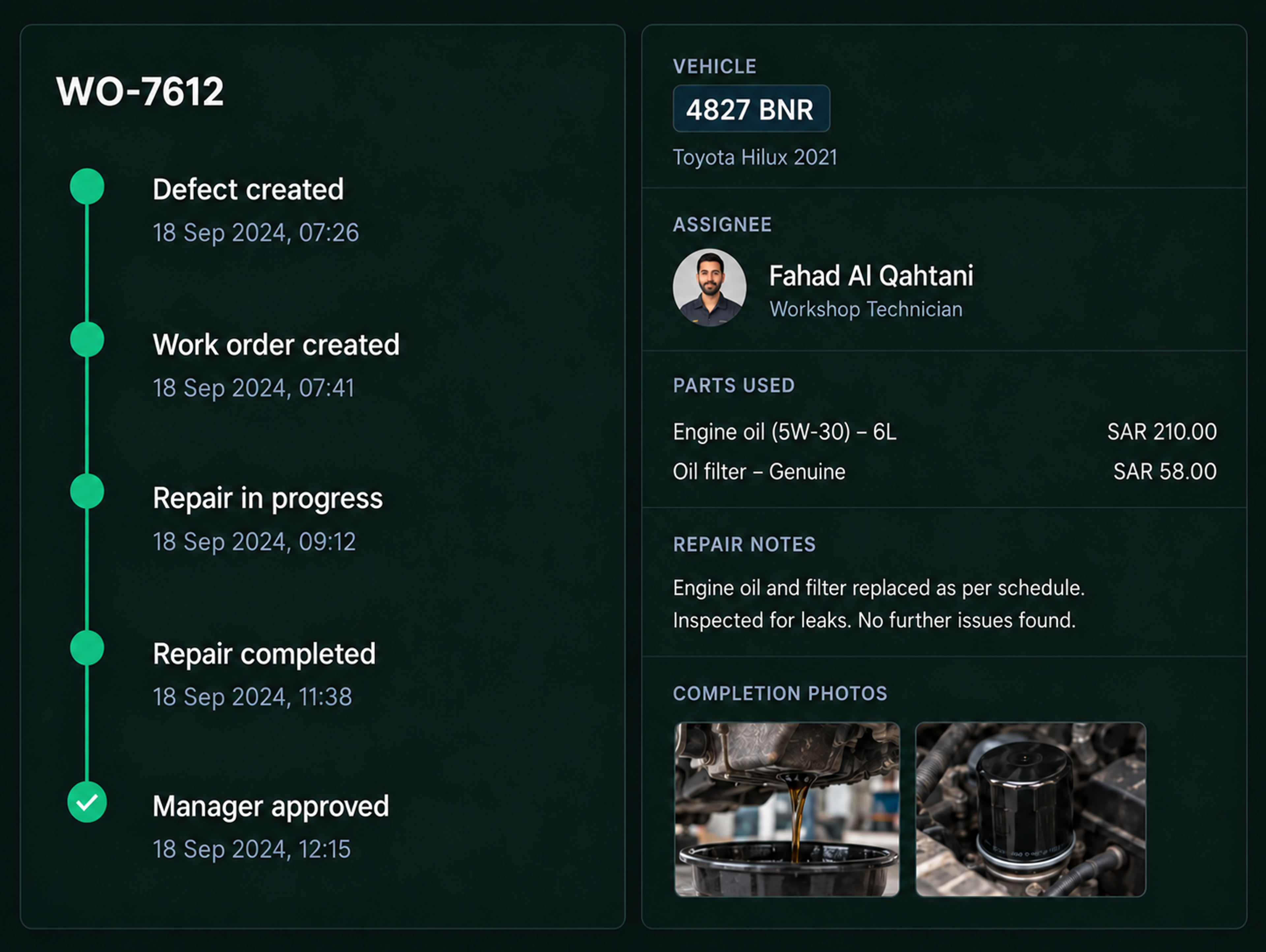
Task: Click the Repair completed label
Action: (264, 654)
